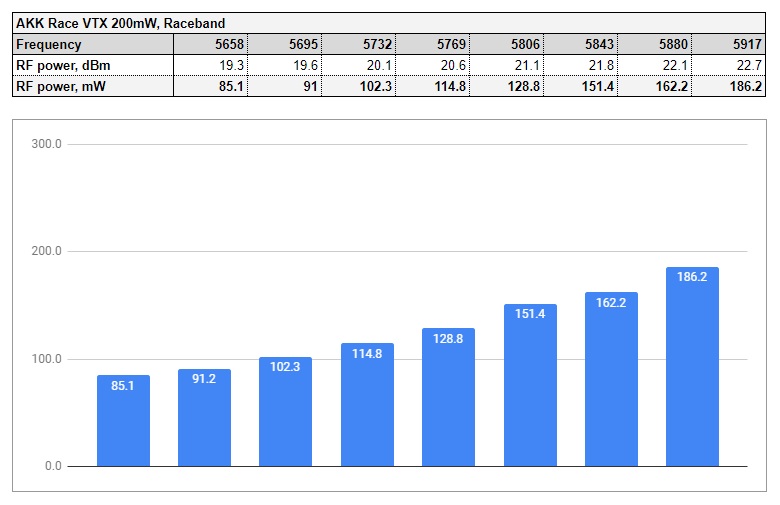780x505 pixels.
Task: Select the mW table cell 186.2
Action: (x=728, y=86)
